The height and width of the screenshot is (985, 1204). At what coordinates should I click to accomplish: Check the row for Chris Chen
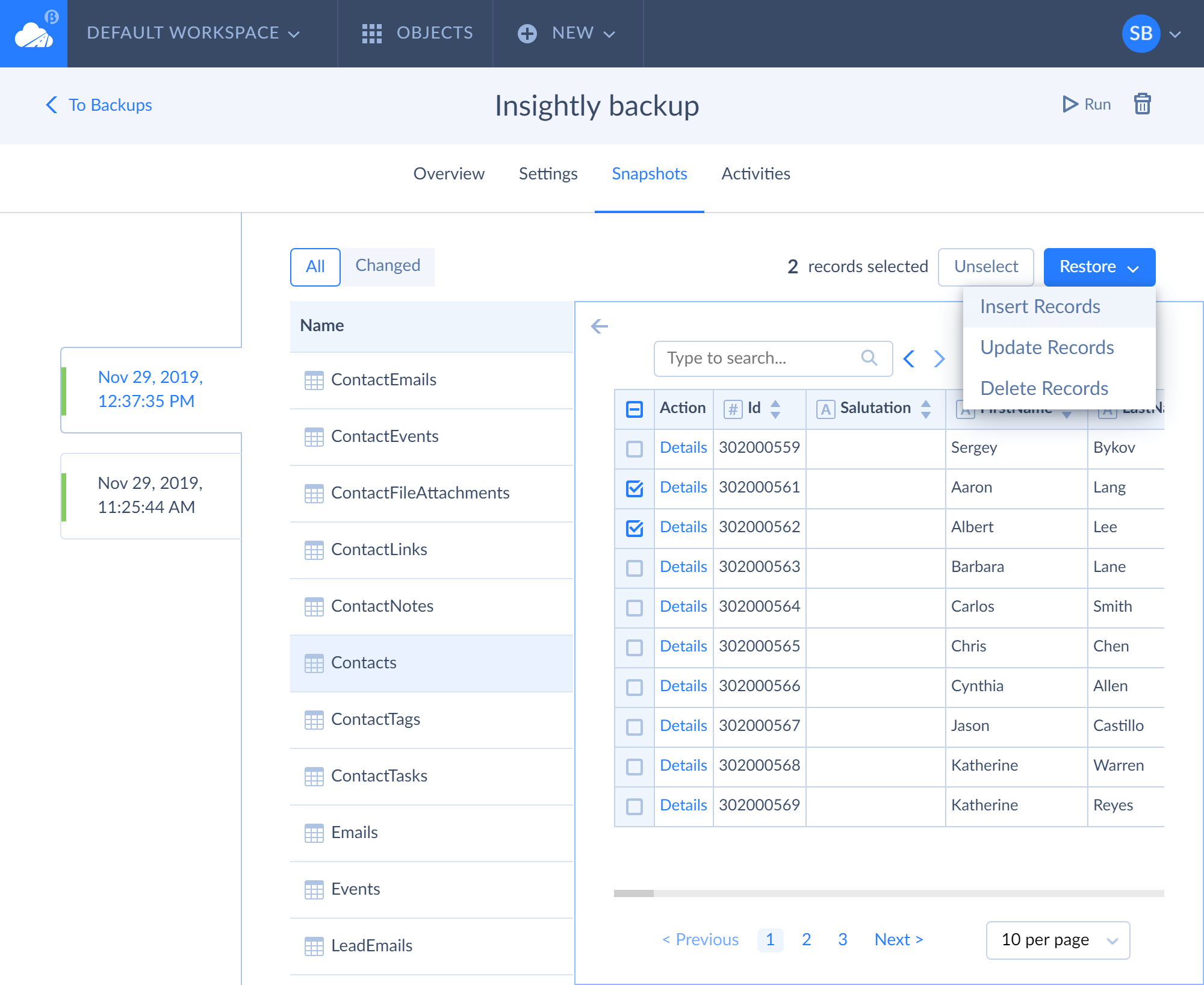(x=635, y=648)
